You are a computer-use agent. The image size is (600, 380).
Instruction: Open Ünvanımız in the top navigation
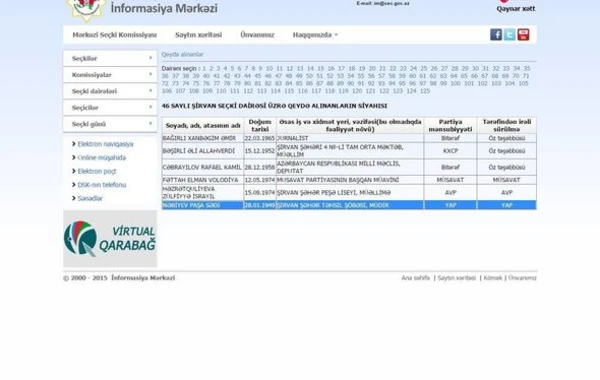point(257,35)
